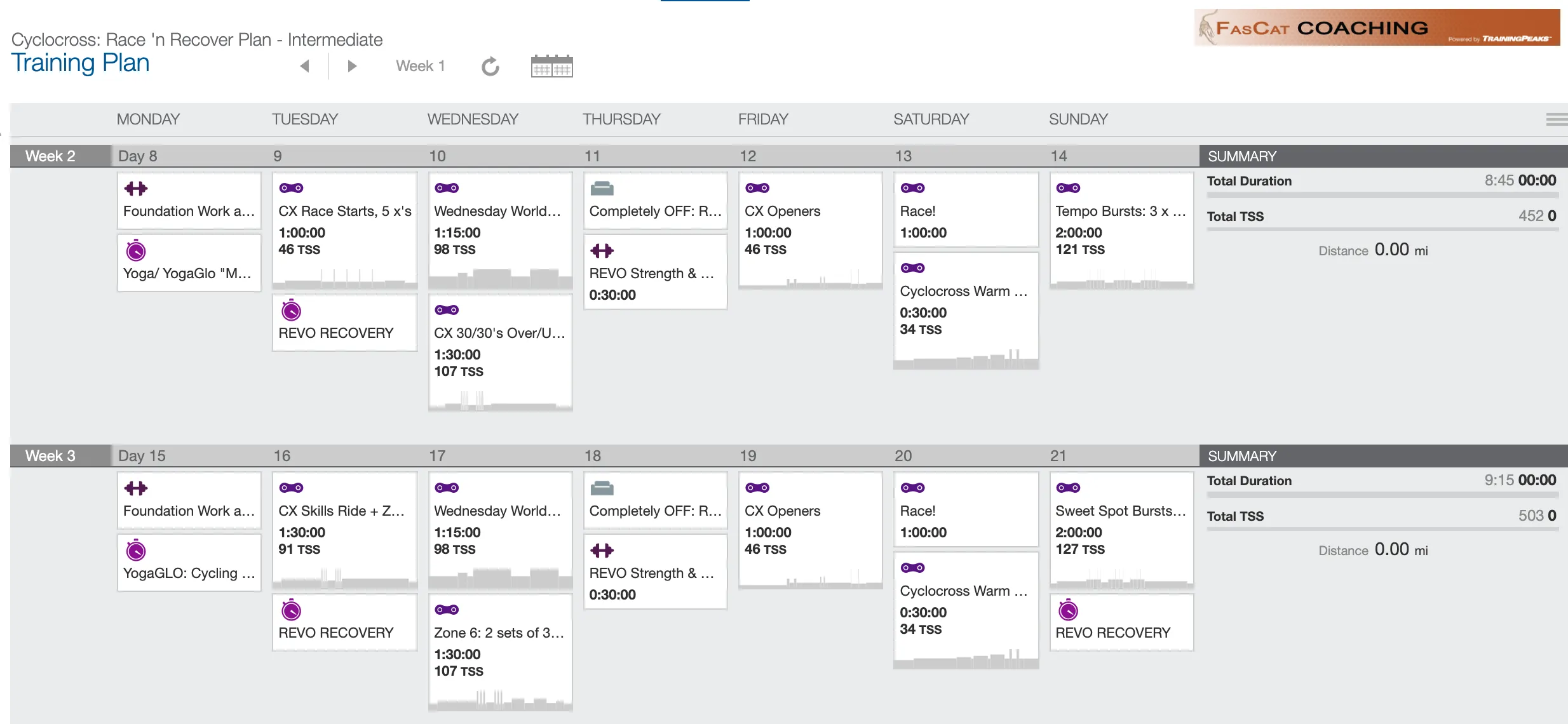1568x724 pixels.
Task: Open Day 16 REVO RECOVERY card
Action: tap(344, 622)
